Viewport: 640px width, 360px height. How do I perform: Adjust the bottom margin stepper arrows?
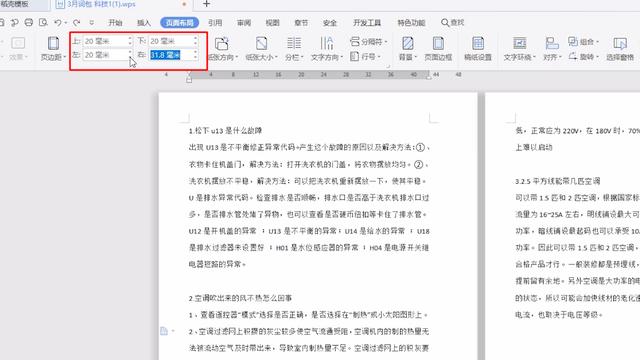[196, 41]
